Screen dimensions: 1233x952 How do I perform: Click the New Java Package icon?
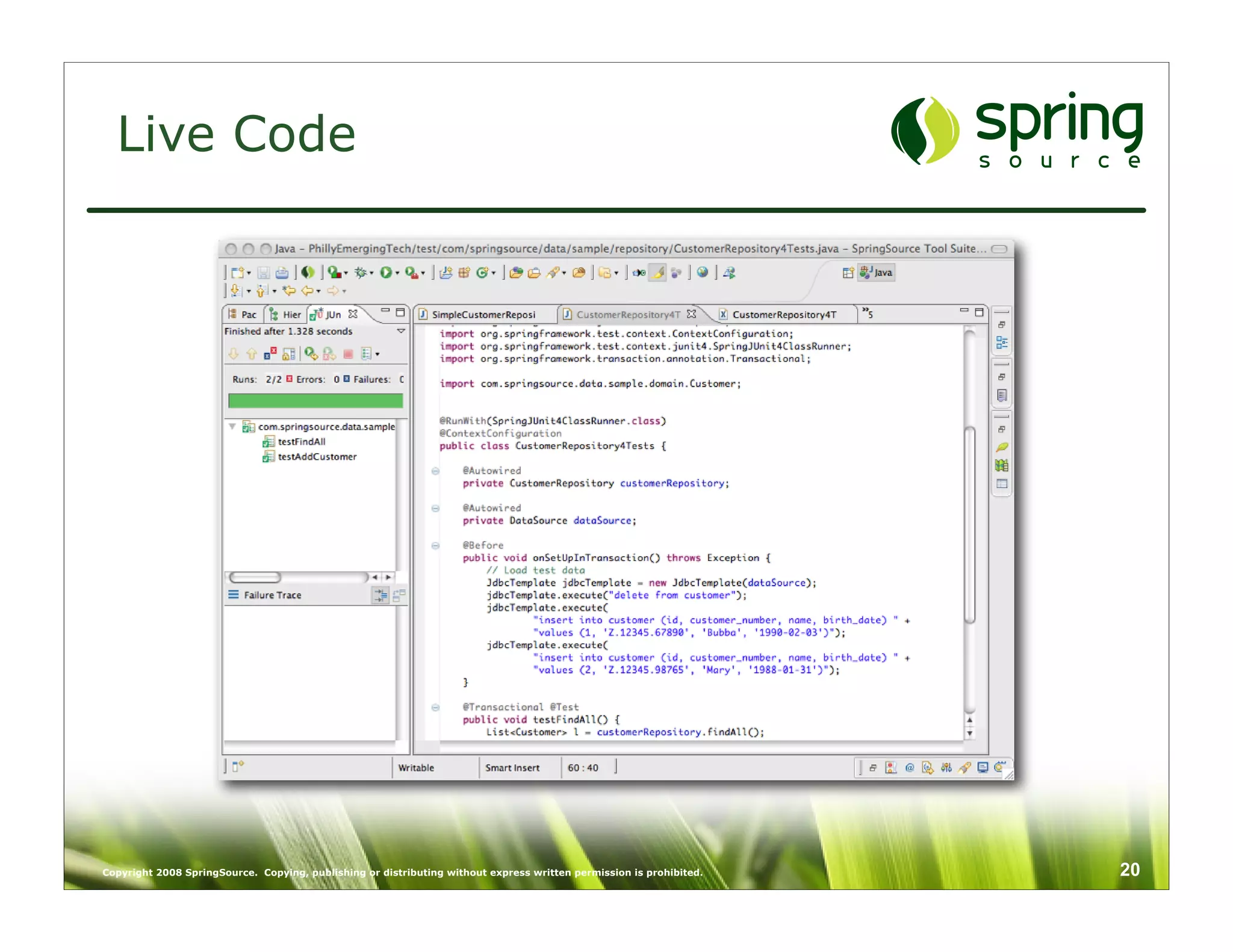click(x=464, y=273)
